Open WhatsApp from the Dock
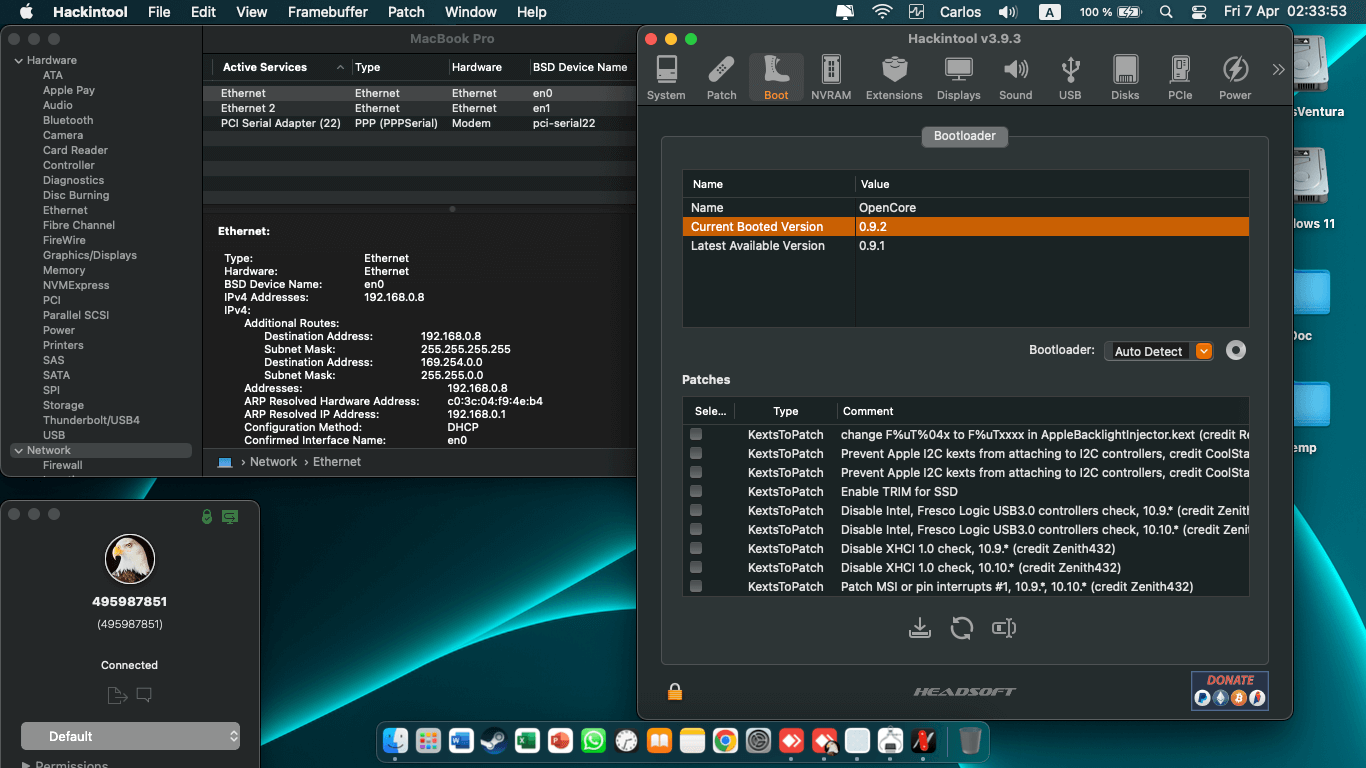Screen dimensions: 1366x768 coord(593,741)
